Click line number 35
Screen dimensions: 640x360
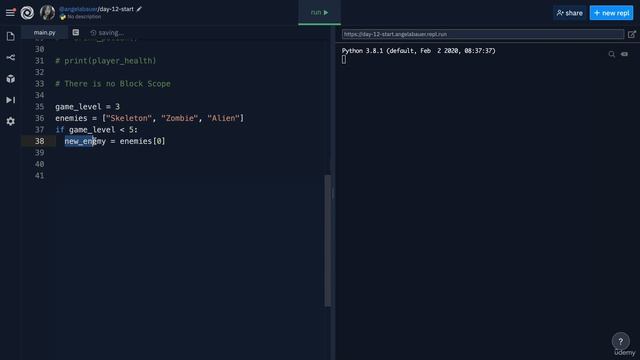(x=40, y=107)
